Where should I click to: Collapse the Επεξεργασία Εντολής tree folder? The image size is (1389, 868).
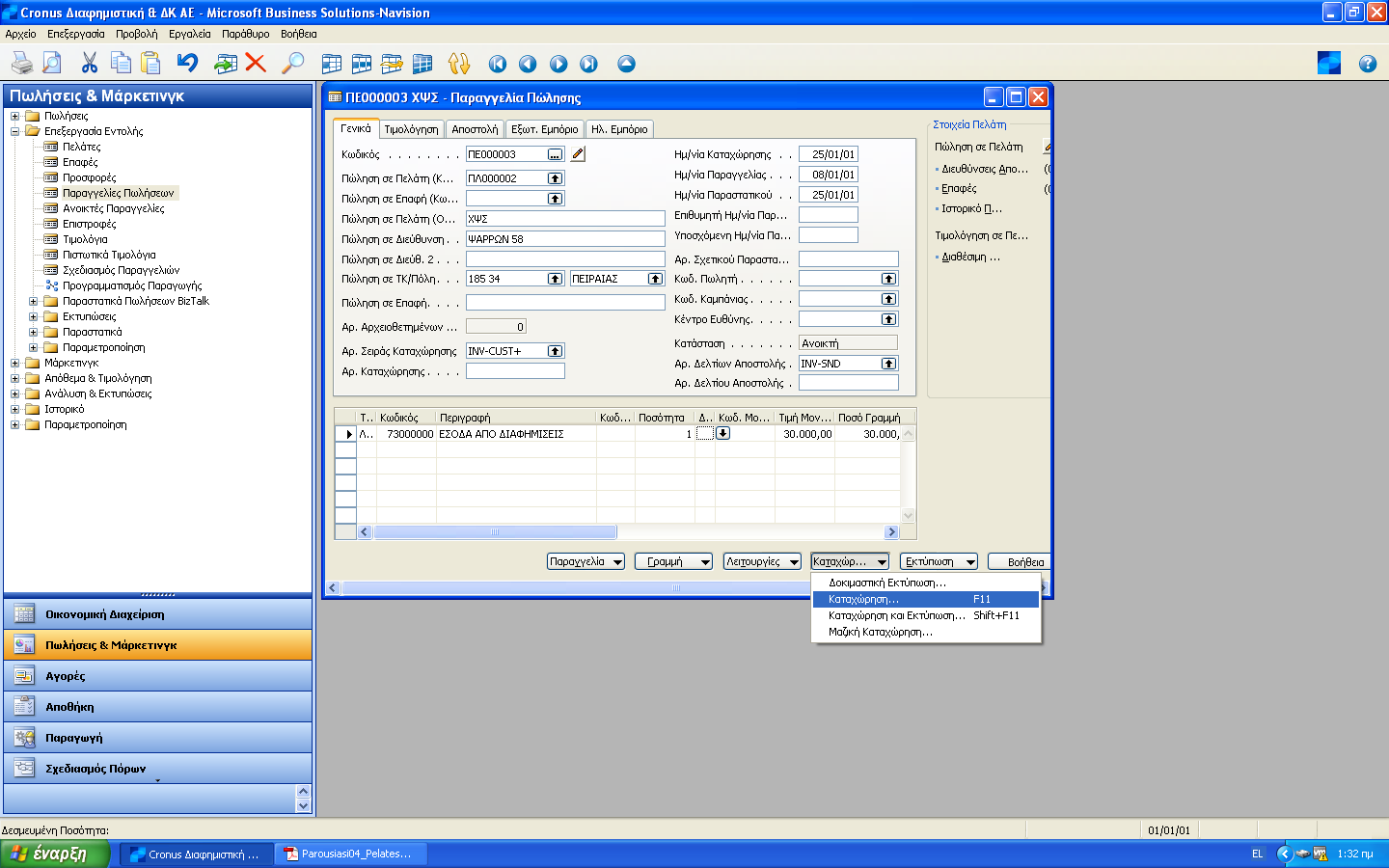[x=14, y=131]
